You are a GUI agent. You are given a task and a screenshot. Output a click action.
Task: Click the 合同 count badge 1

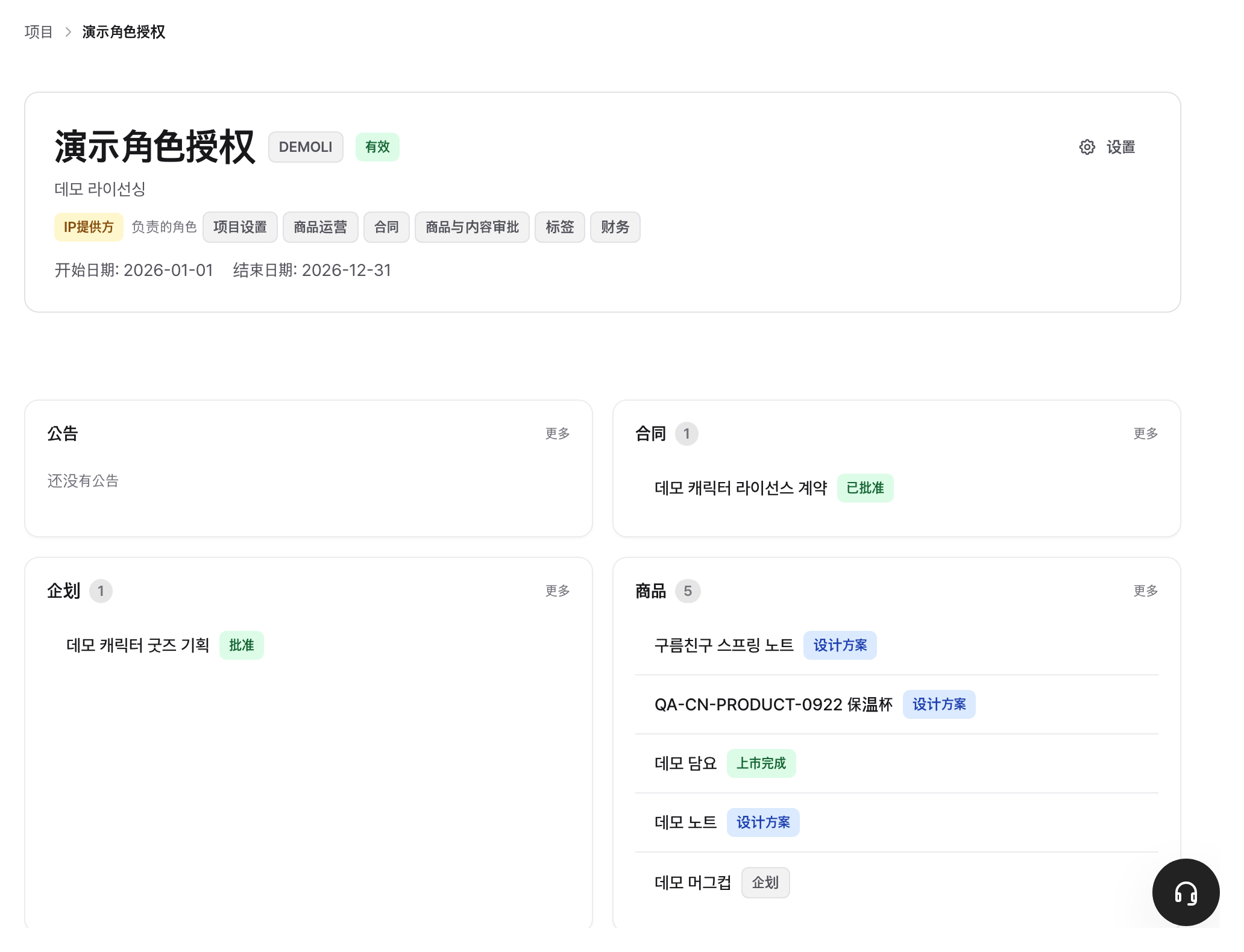click(x=686, y=434)
